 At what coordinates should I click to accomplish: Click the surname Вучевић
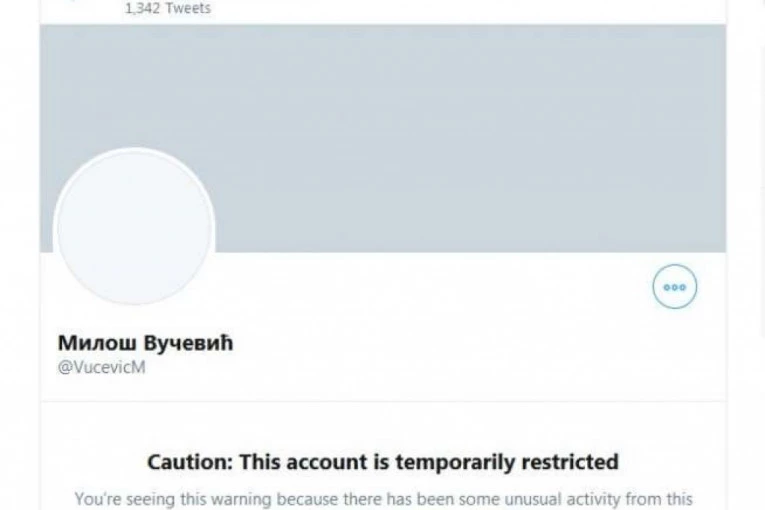(x=188, y=343)
